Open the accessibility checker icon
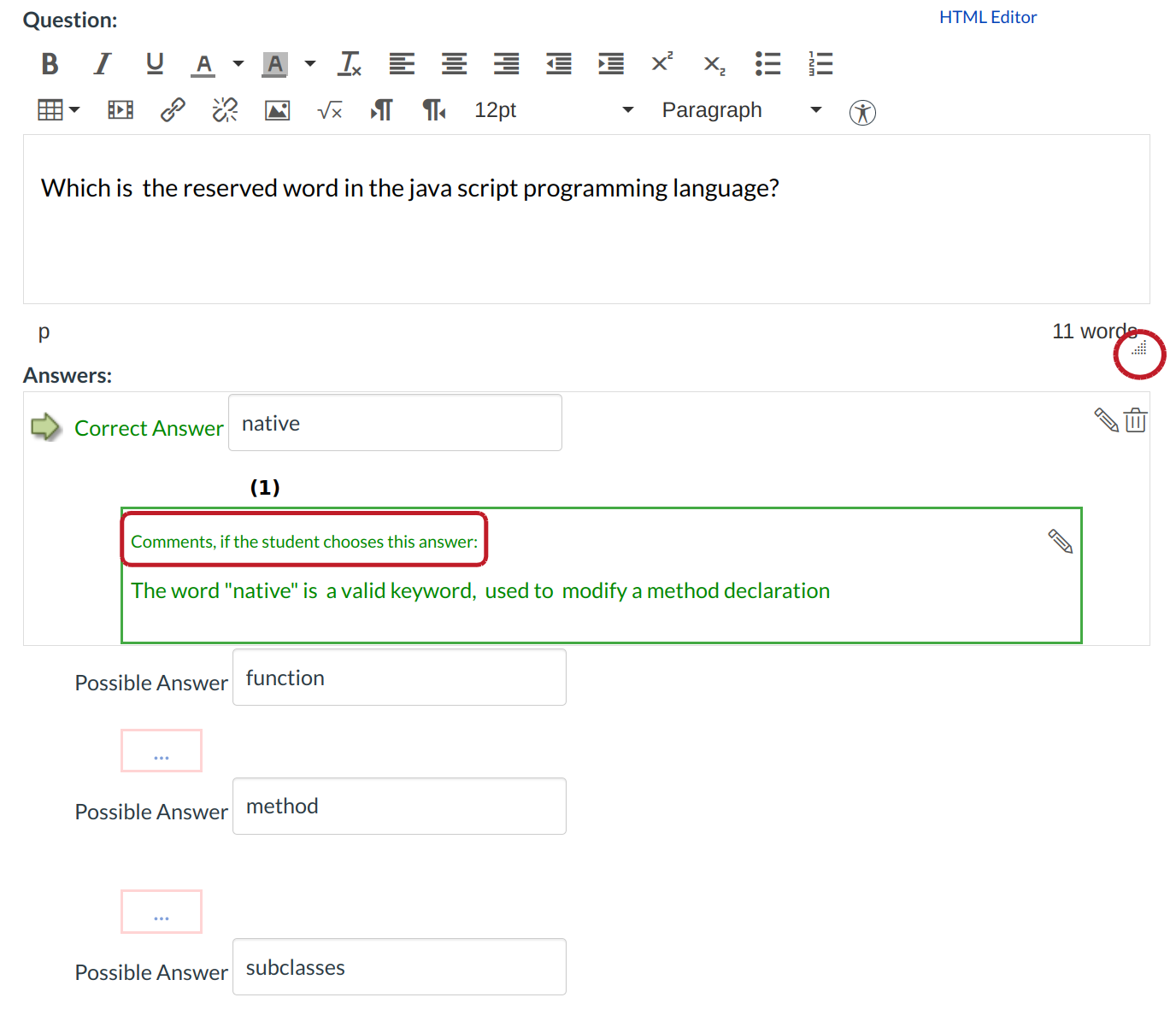1176x1015 pixels. click(862, 112)
